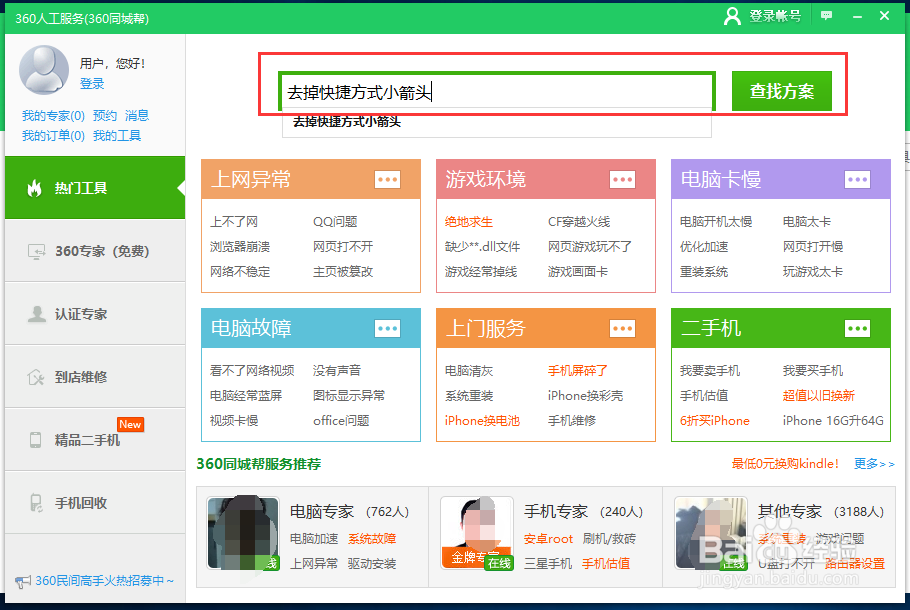Image resolution: width=910 pixels, height=610 pixels.
Task: Click the megaphone icon at bottom left
Action: click(x=23, y=581)
